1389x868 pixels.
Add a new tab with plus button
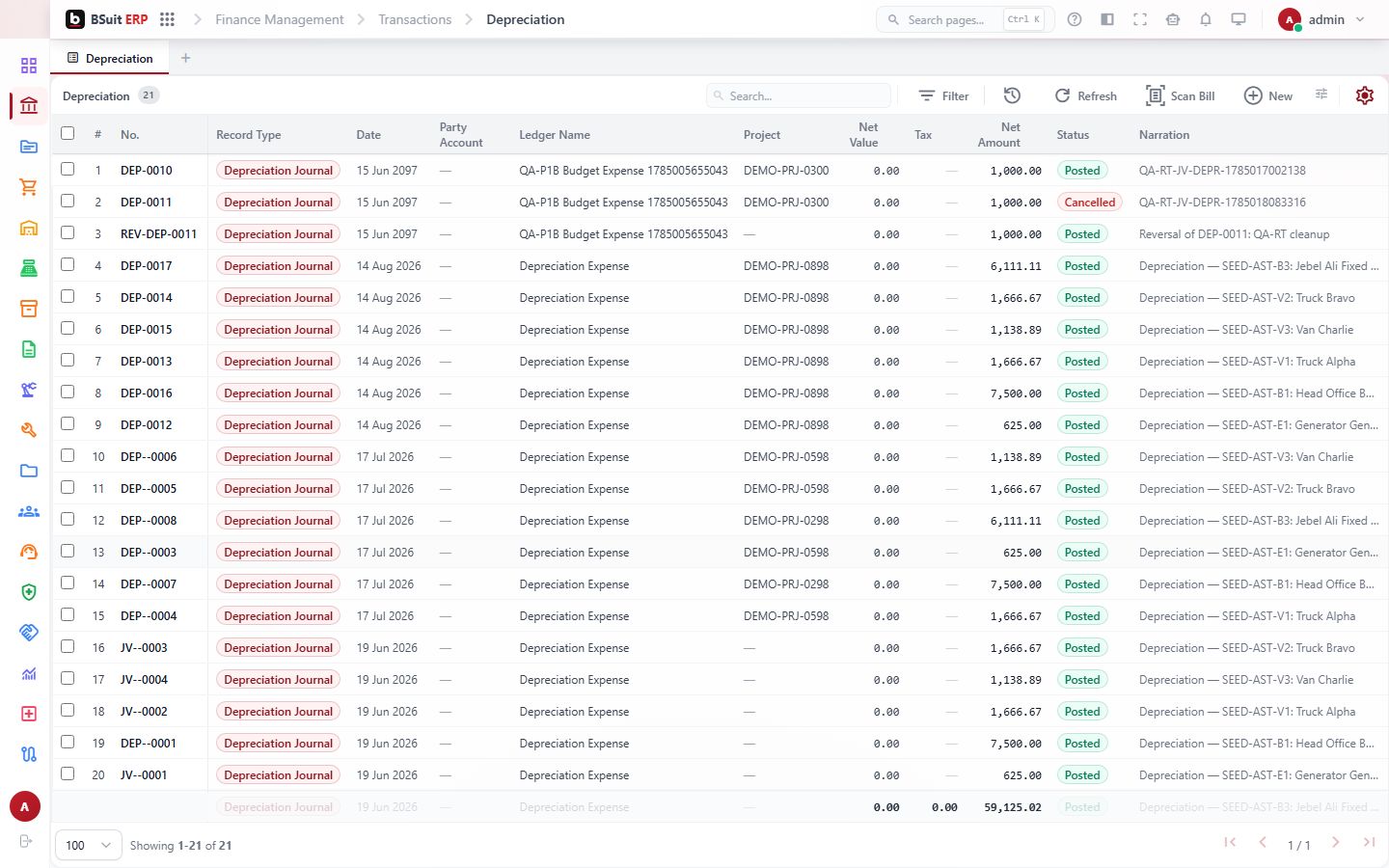(x=185, y=58)
